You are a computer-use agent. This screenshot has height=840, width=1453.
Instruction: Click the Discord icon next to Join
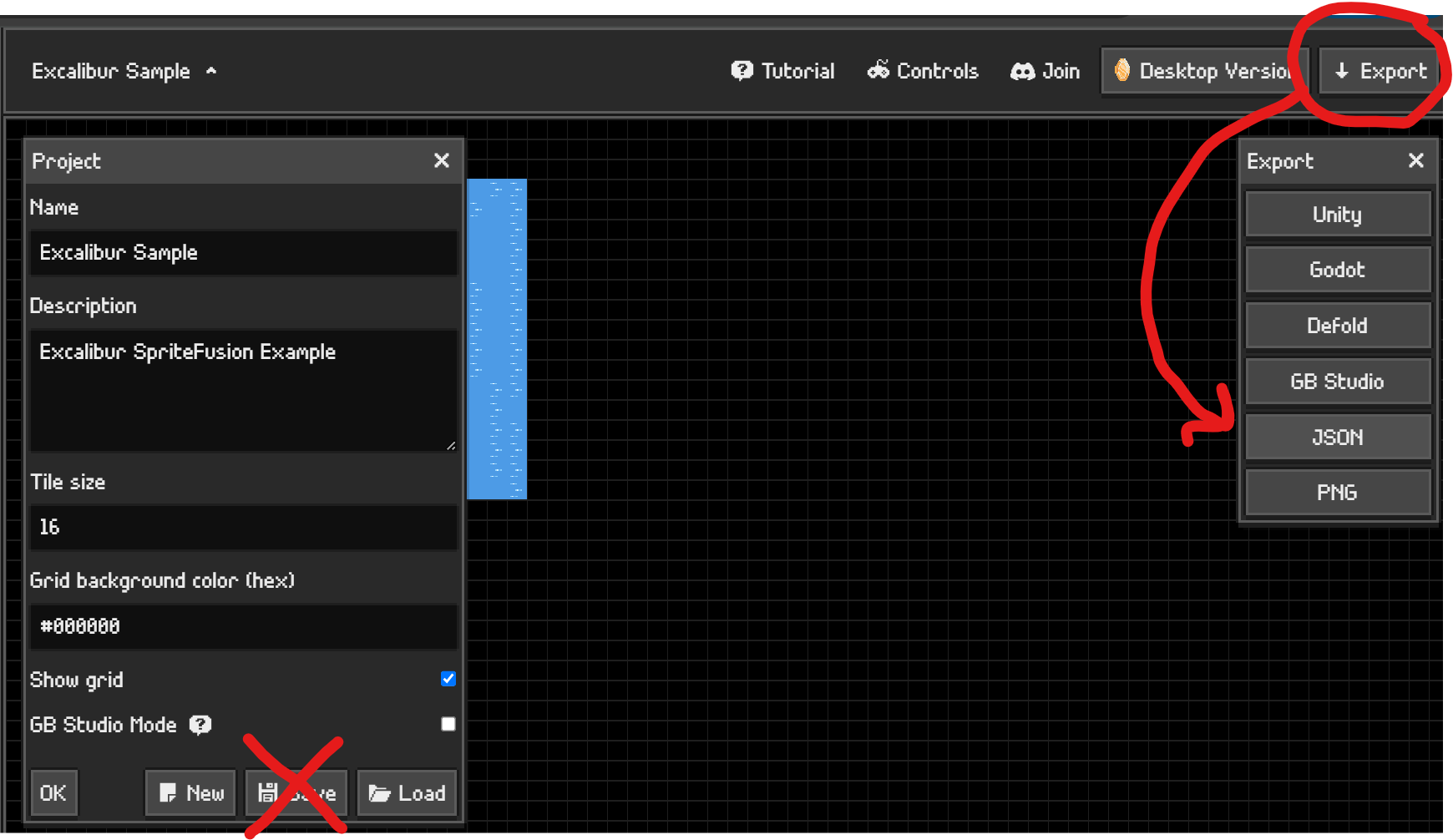click(x=1020, y=71)
